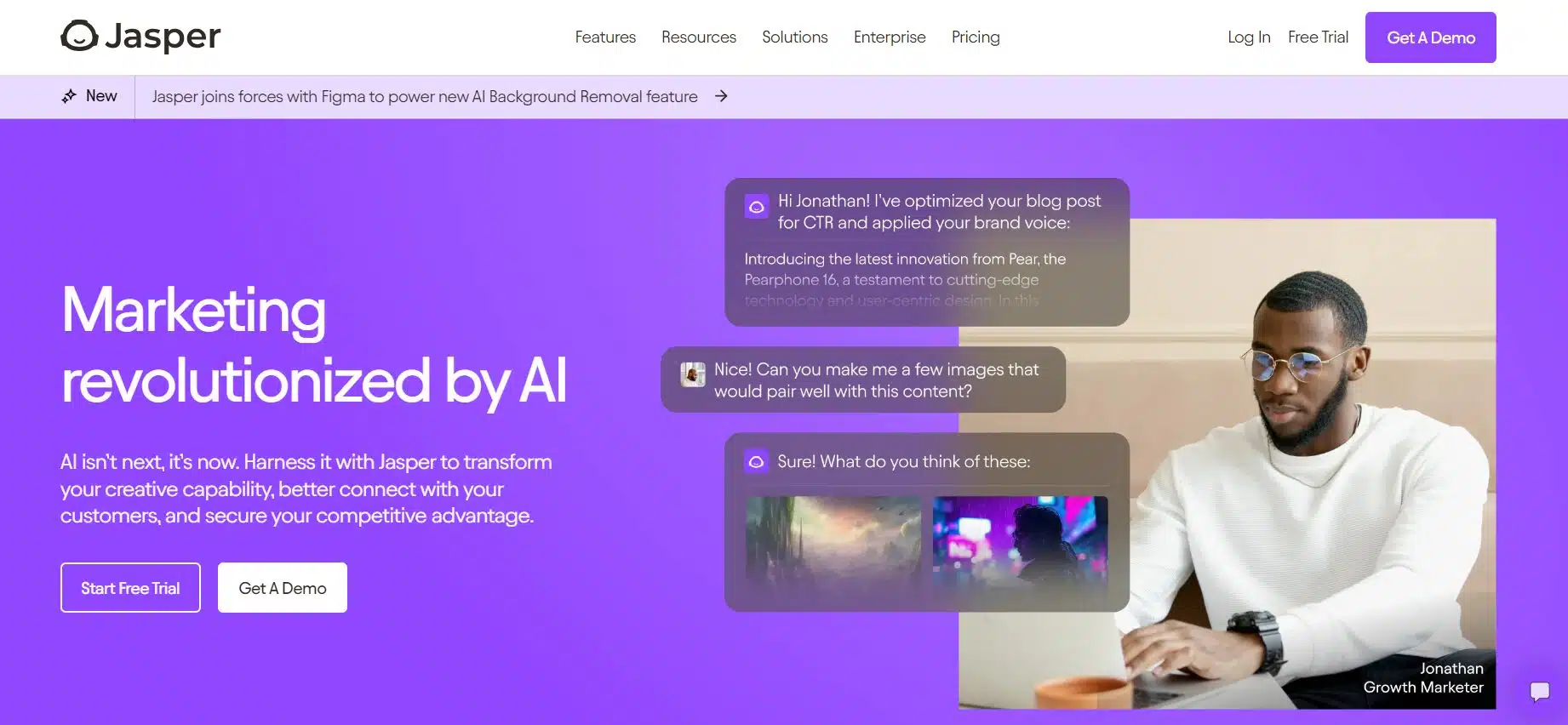
Task: Click the Jasper avatar in the blog post message
Action: pos(756,206)
